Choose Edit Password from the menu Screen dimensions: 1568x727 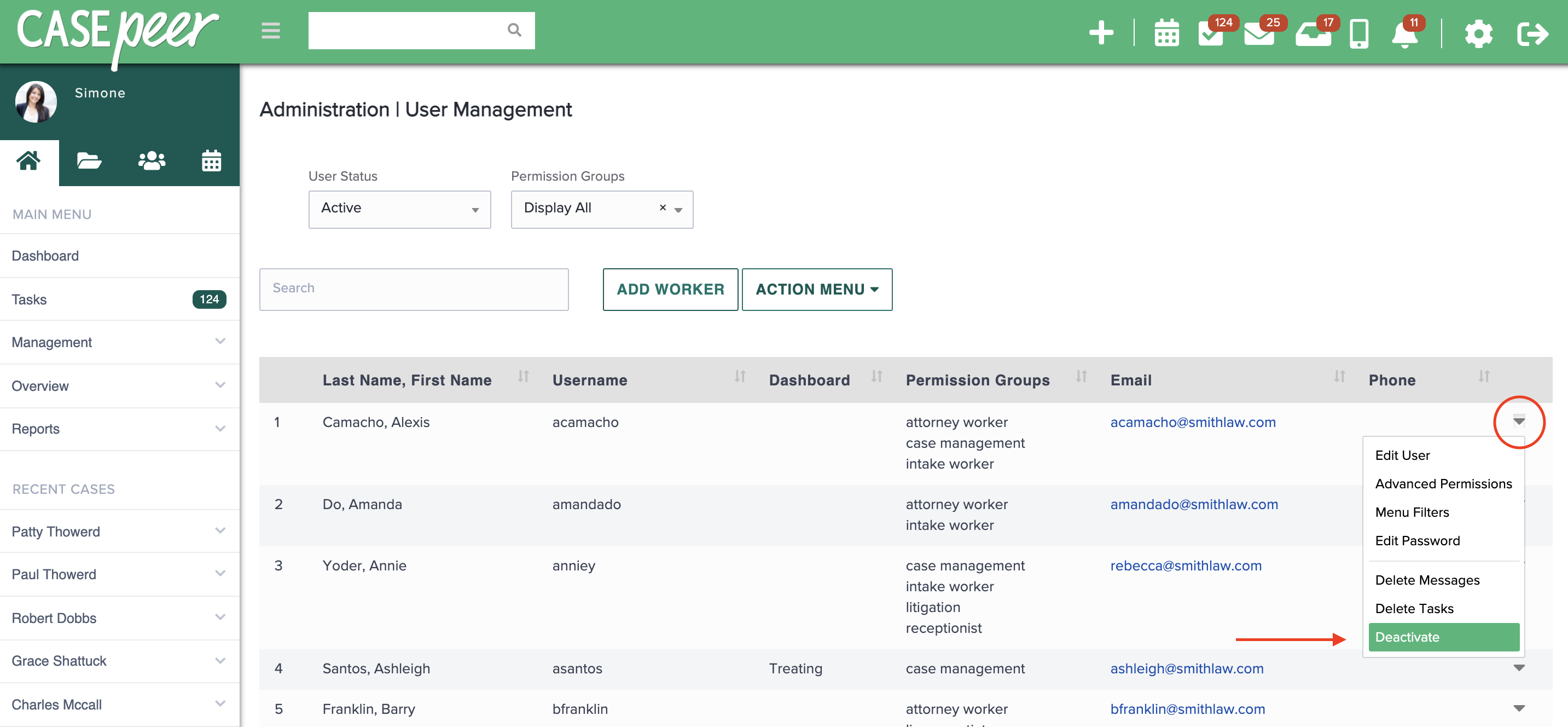click(x=1417, y=541)
